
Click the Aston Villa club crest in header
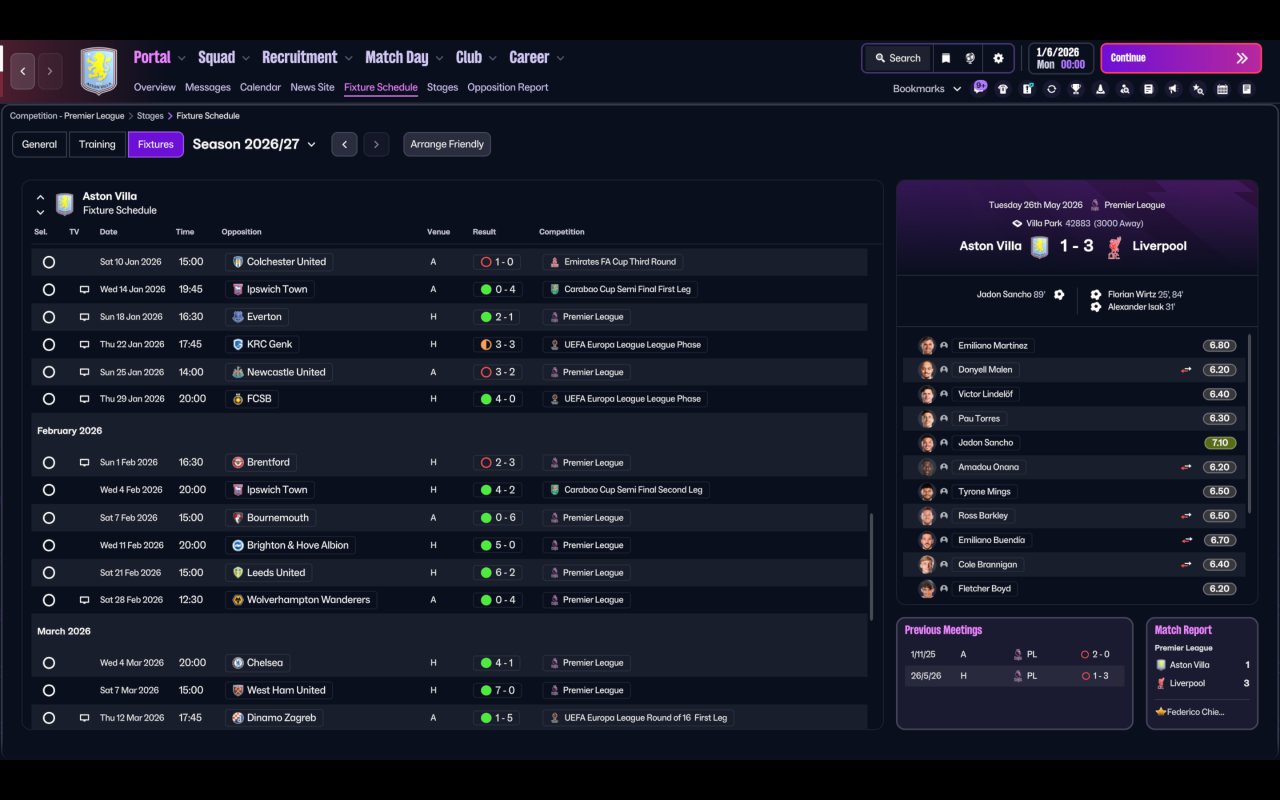pyautogui.click(x=99, y=71)
